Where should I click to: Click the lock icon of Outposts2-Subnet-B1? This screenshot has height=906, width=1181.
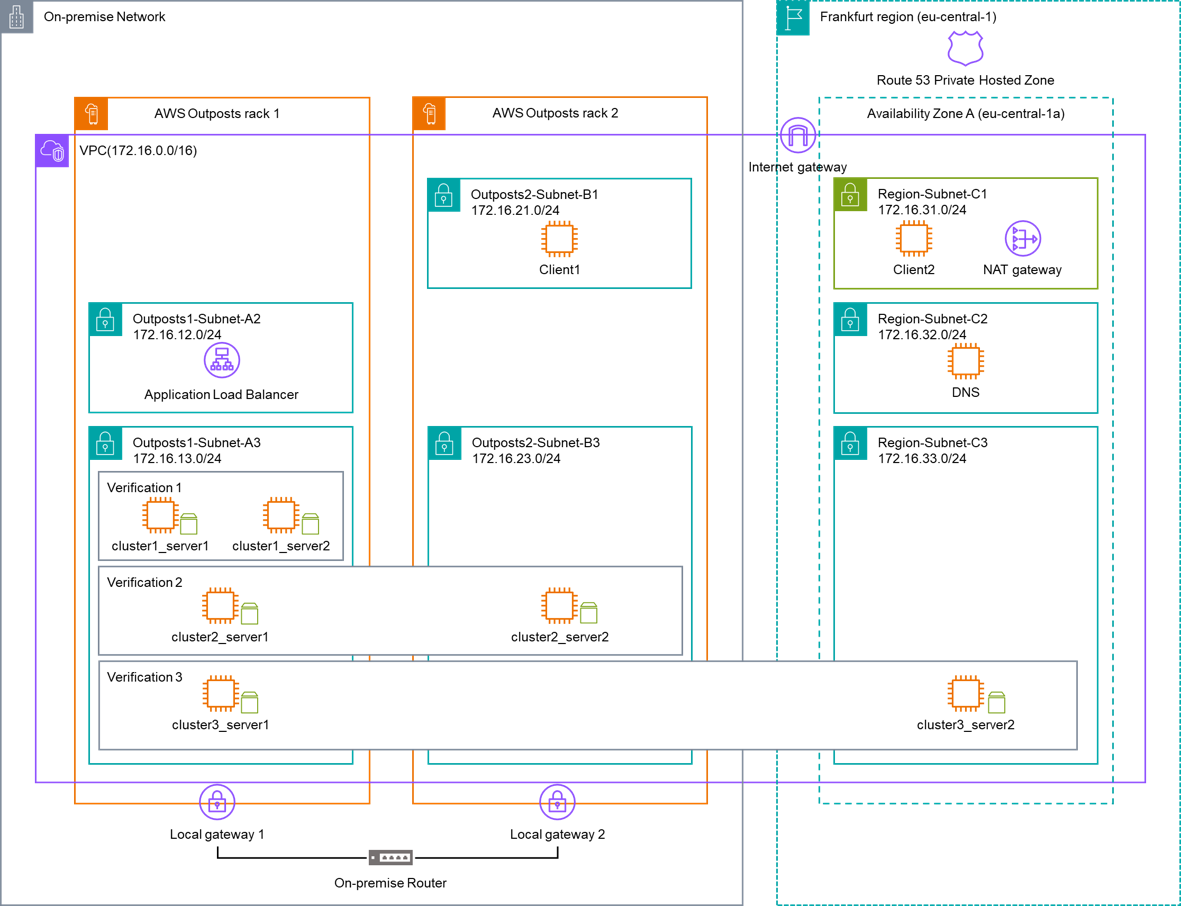(x=444, y=195)
